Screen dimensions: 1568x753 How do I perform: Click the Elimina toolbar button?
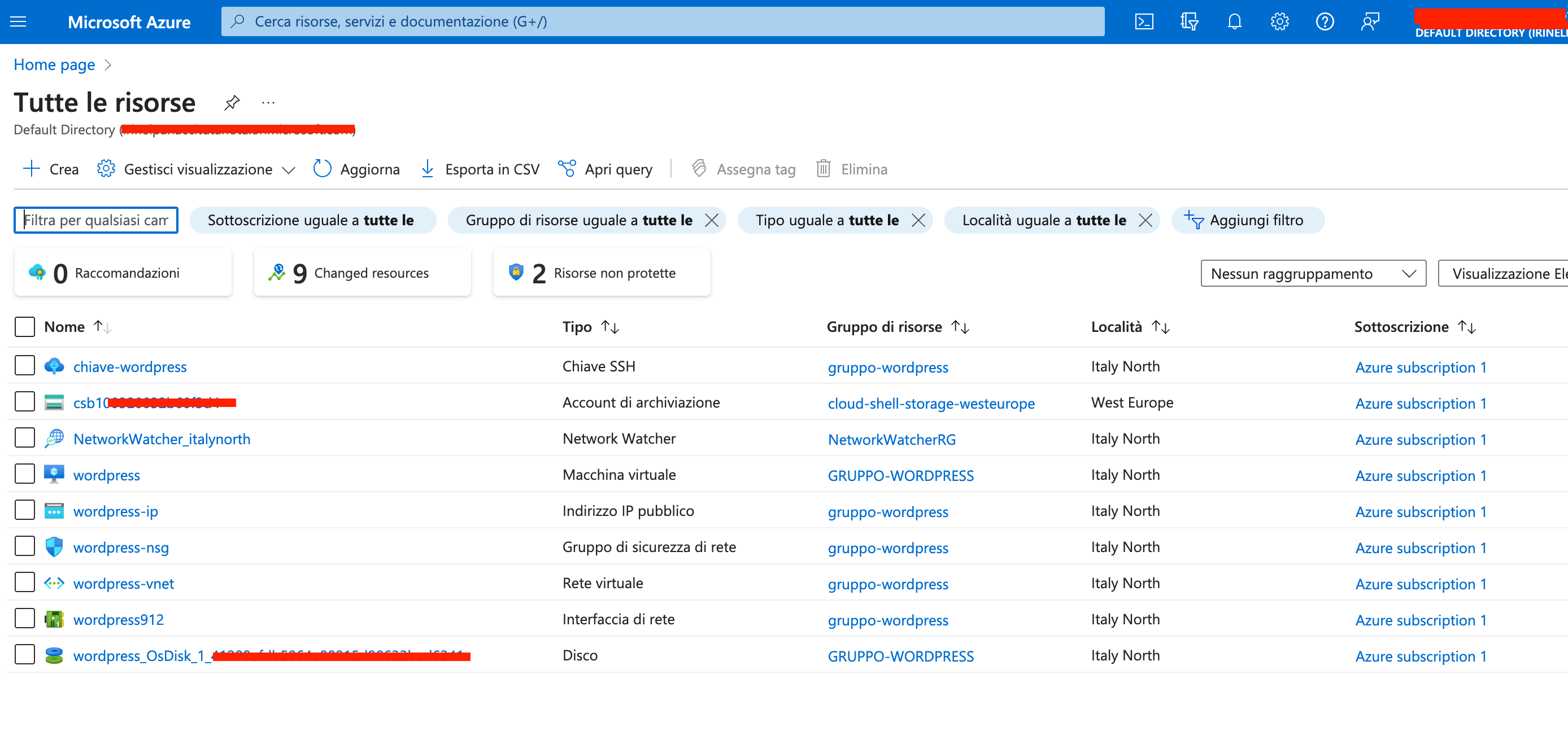tap(852, 169)
